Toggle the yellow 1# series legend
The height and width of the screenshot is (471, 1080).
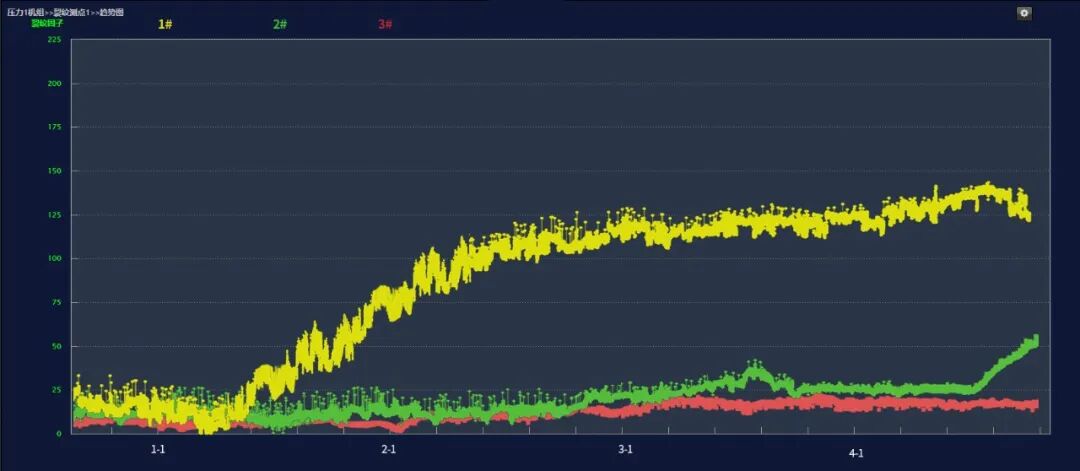coord(165,24)
